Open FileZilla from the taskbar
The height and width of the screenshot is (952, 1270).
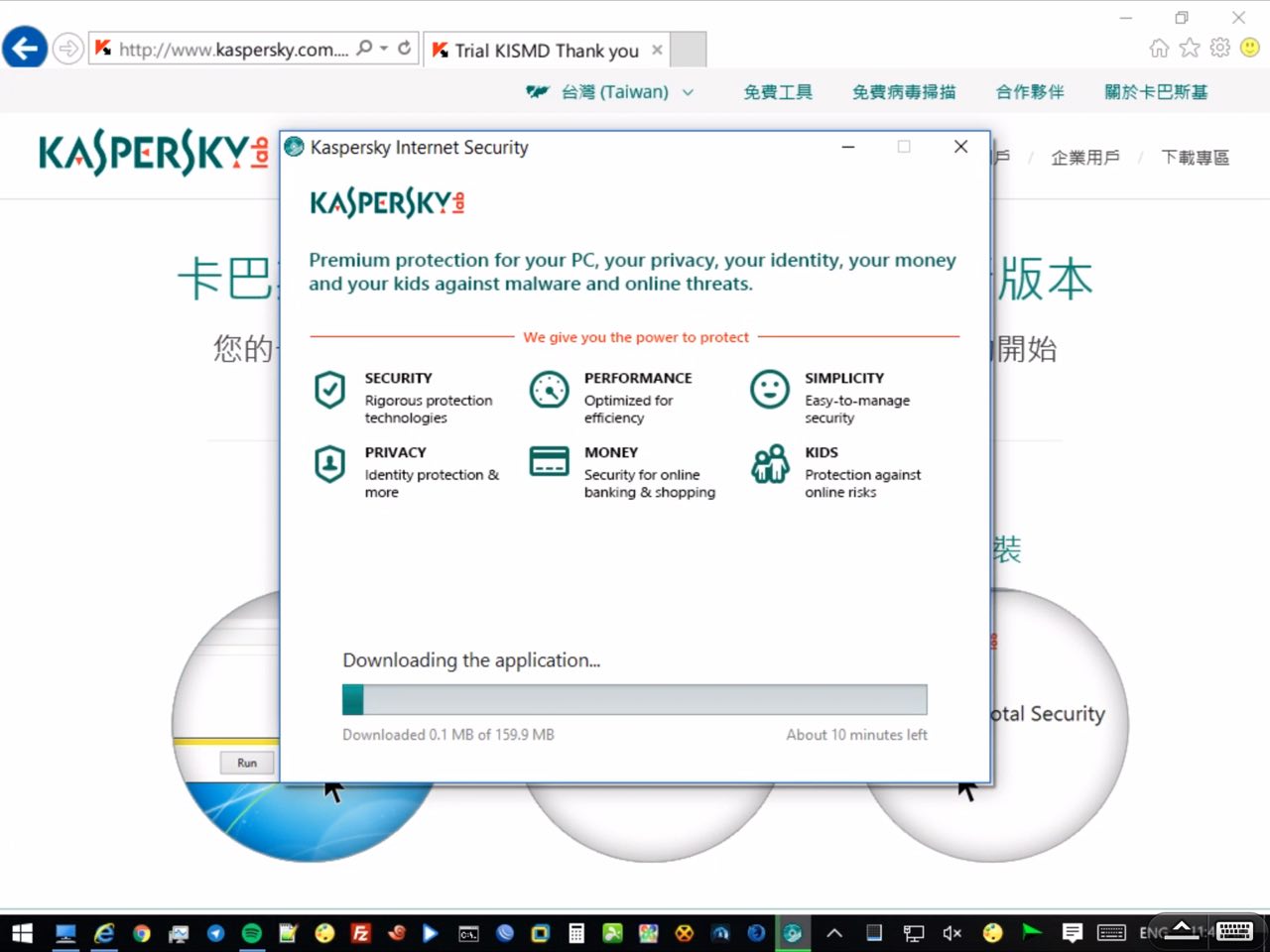pyautogui.click(x=361, y=933)
